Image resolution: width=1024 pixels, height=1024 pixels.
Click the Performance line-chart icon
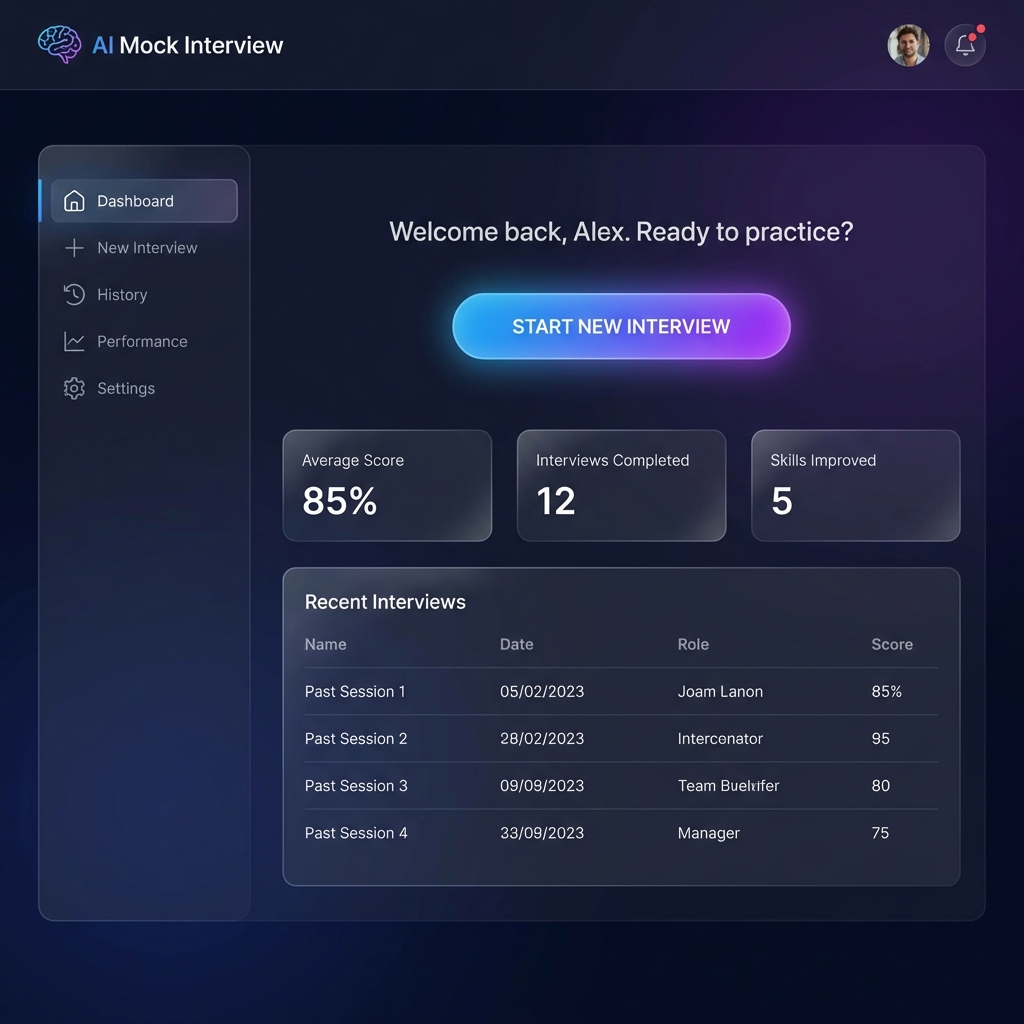tap(73, 341)
